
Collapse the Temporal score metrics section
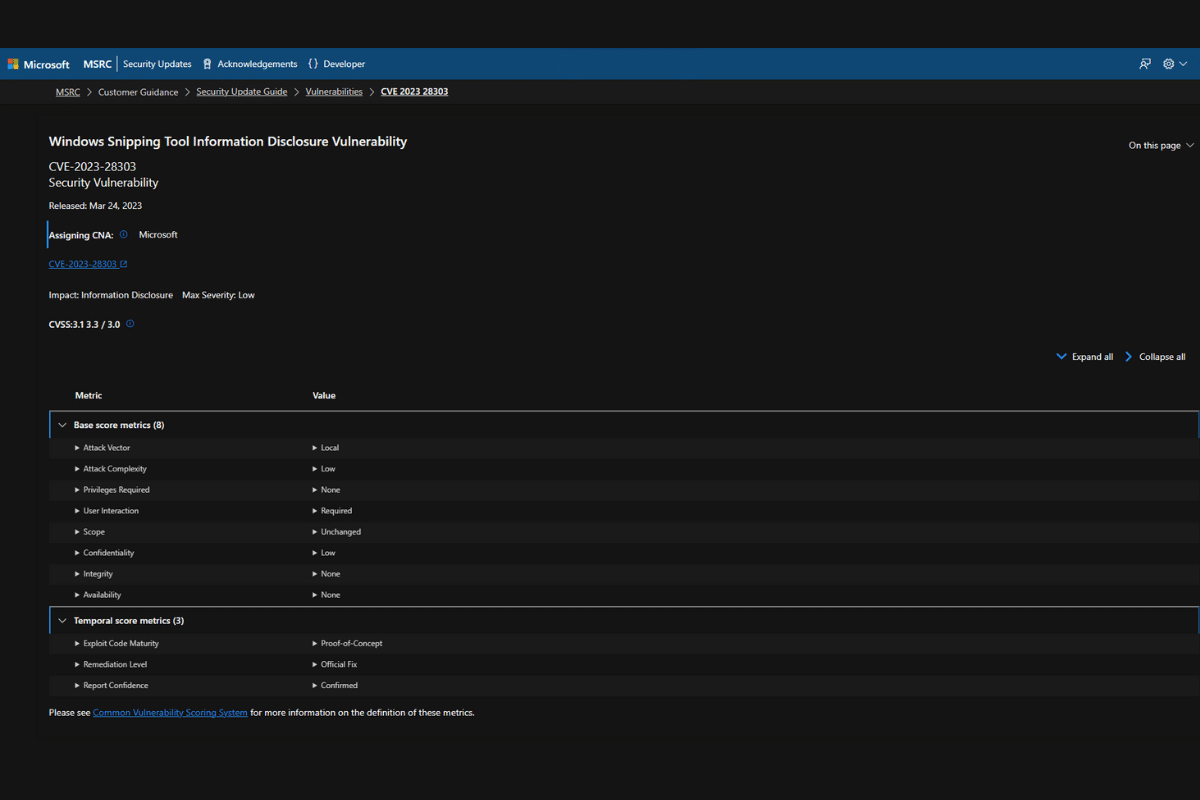[x=63, y=621]
